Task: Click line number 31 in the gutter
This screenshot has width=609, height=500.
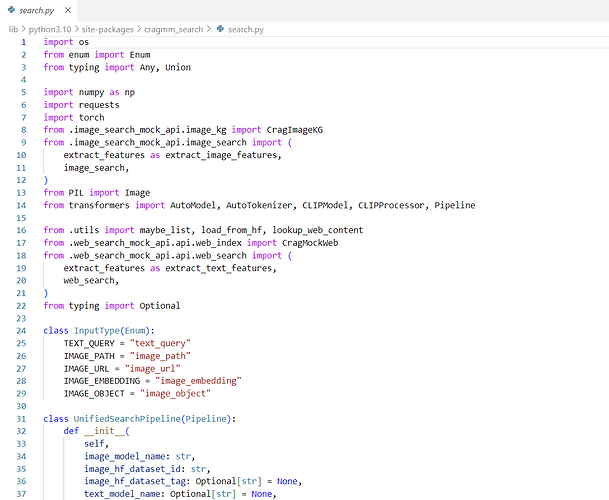Action: tap(21, 419)
